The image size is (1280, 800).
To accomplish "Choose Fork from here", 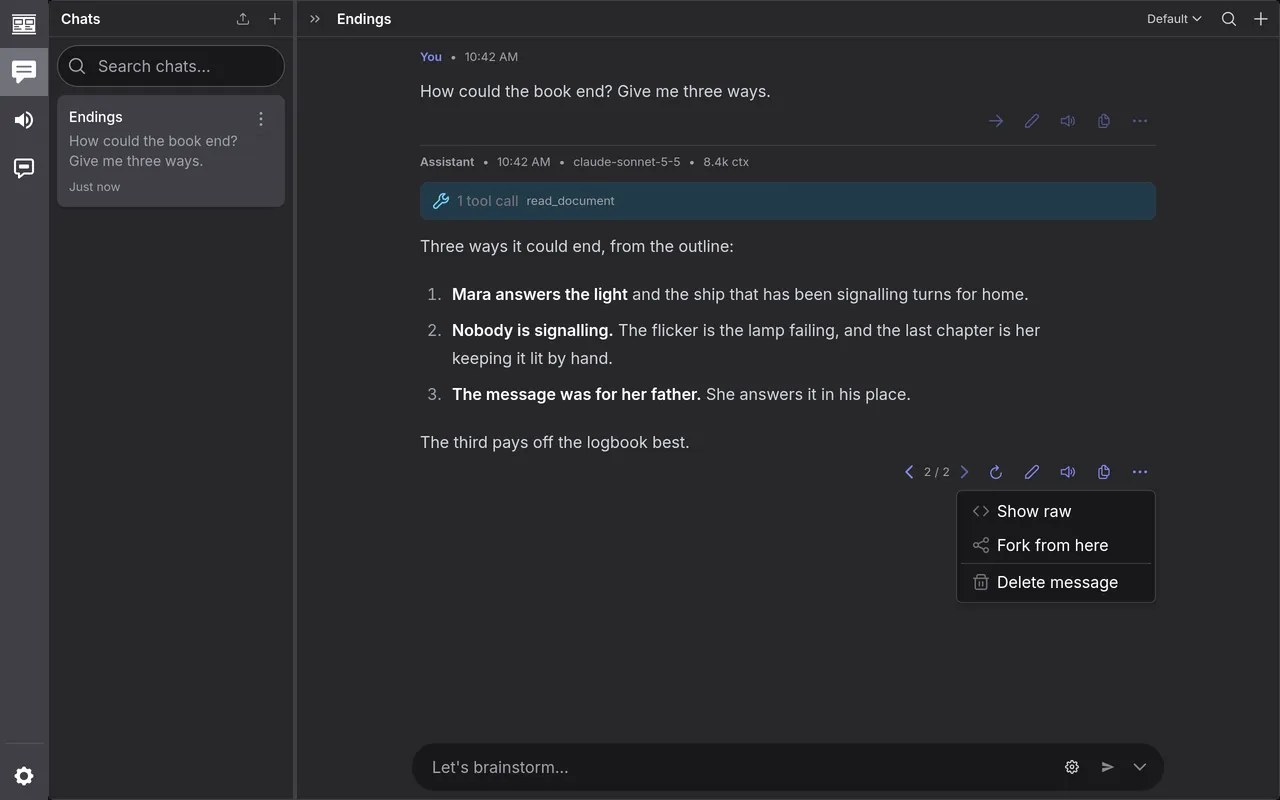I will 1056,545.
